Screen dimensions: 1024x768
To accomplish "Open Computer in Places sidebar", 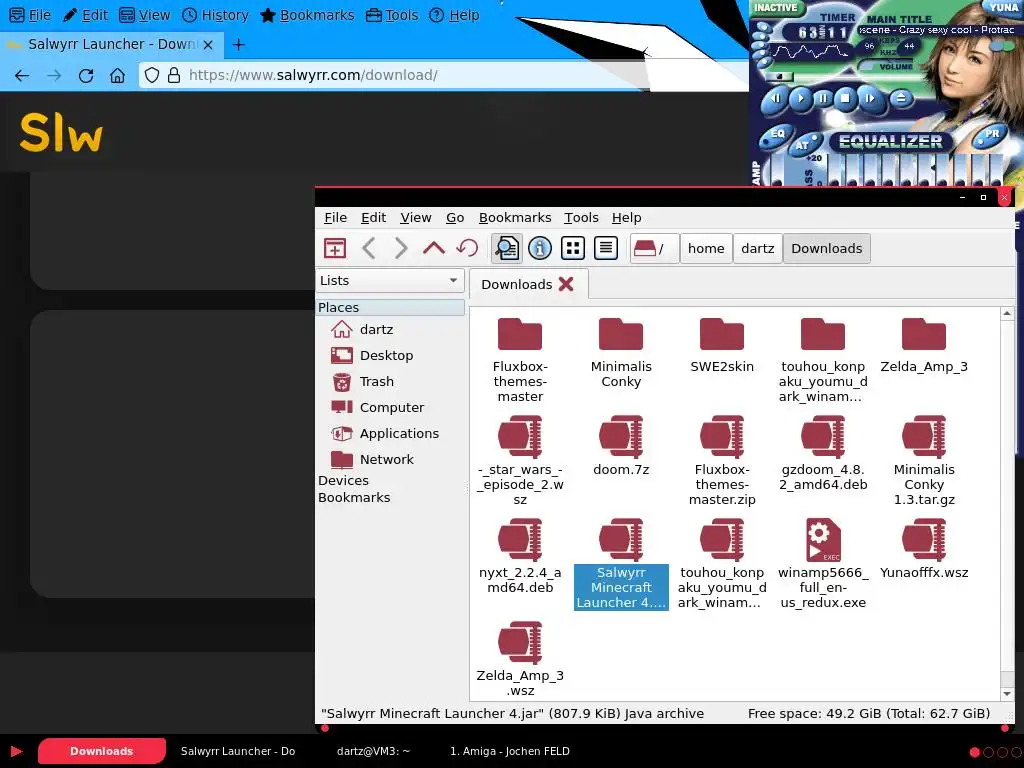I will coord(390,408).
